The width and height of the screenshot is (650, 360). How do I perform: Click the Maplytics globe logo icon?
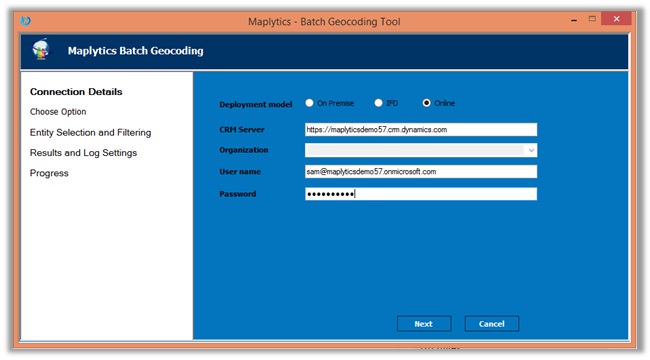[x=41, y=50]
